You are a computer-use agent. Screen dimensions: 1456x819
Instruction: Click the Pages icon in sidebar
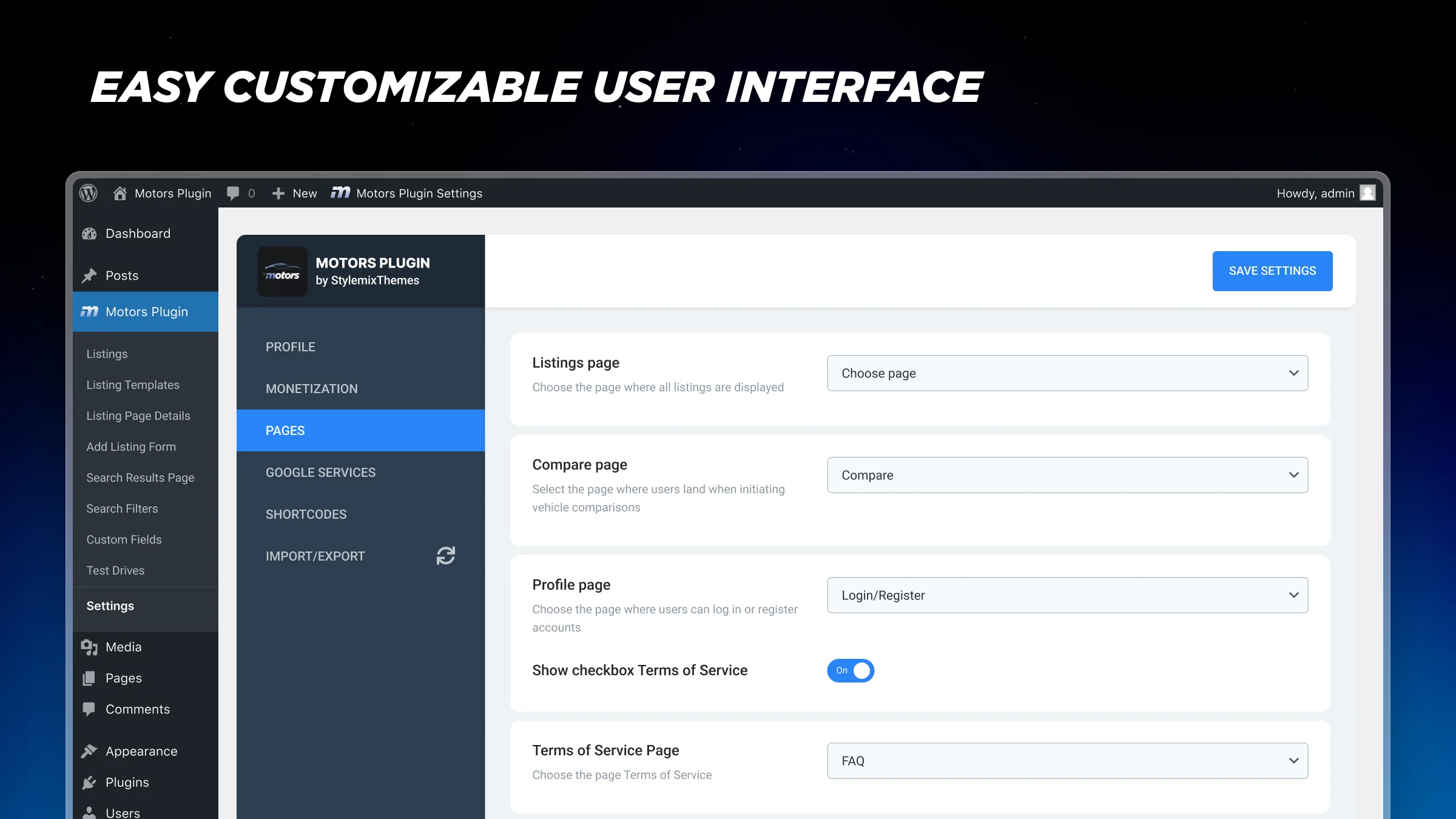pyautogui.click(x=89, y=678)
